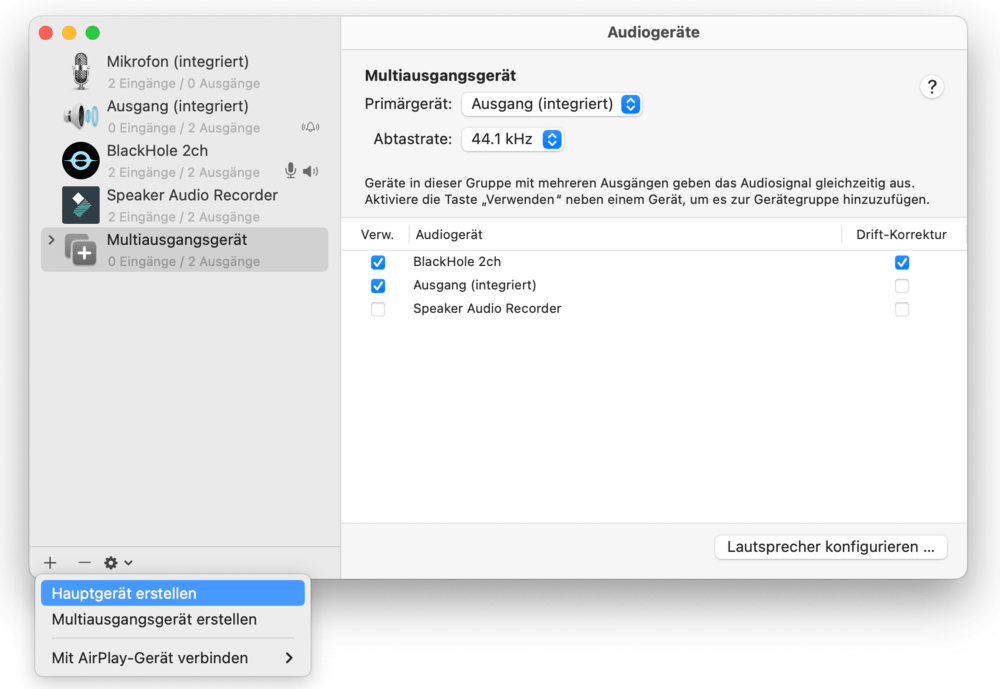
Task: Open the AirPlay submenu chevron
Action: coord(290,658)
